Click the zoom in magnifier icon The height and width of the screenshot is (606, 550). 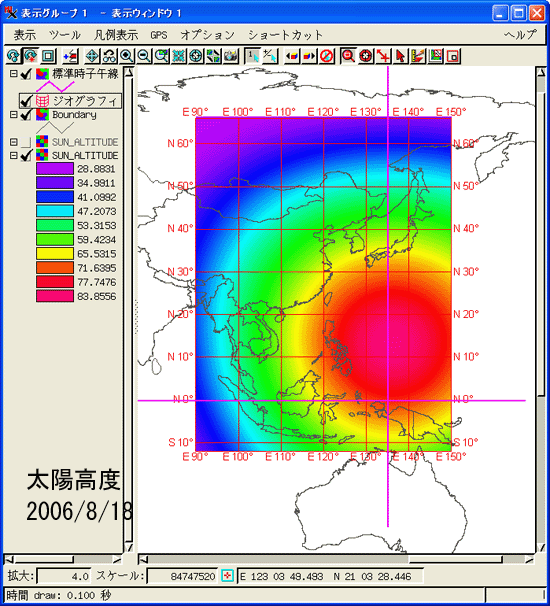tap(127, 56)
